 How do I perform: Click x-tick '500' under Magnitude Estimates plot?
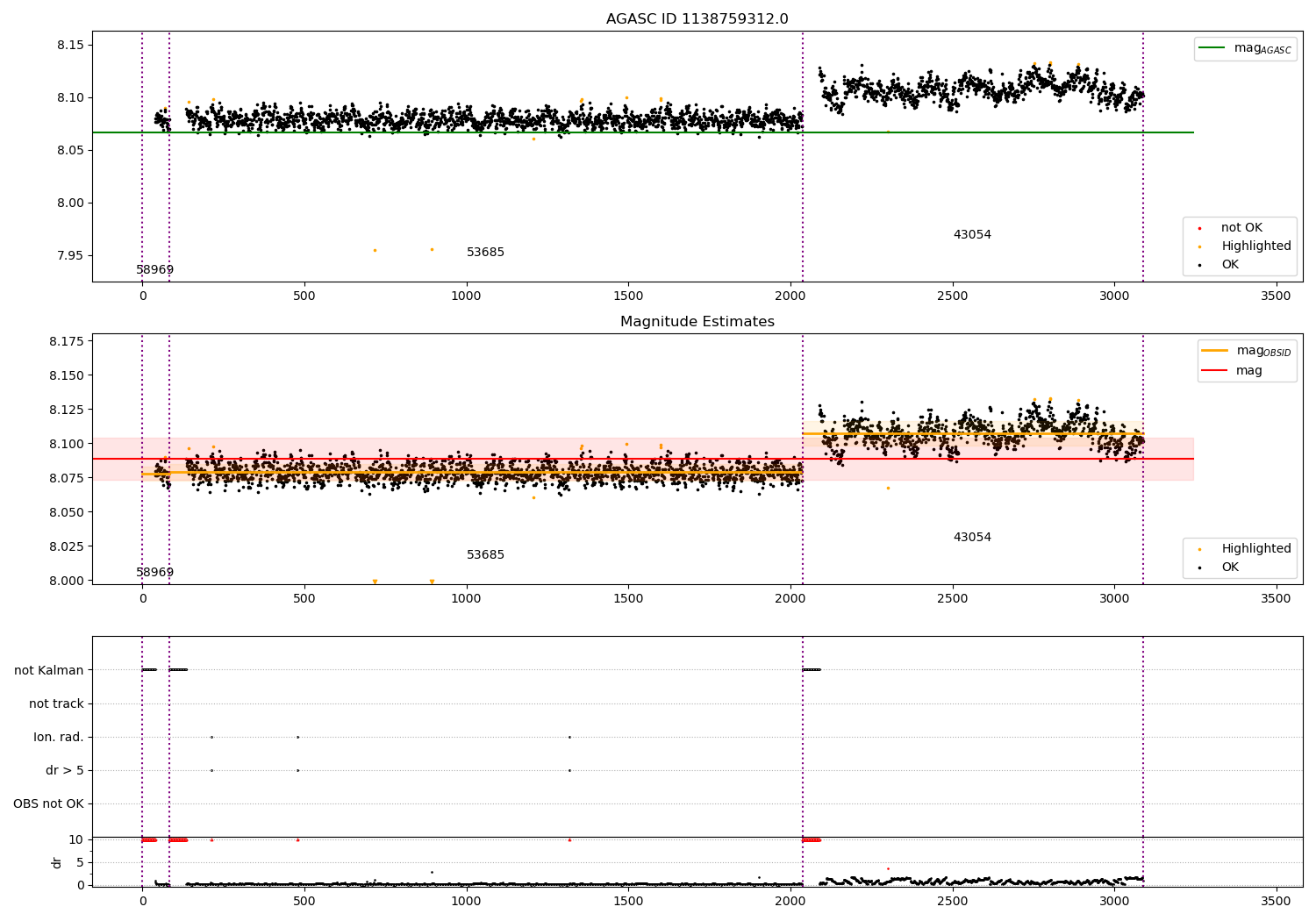pos(304,599)
